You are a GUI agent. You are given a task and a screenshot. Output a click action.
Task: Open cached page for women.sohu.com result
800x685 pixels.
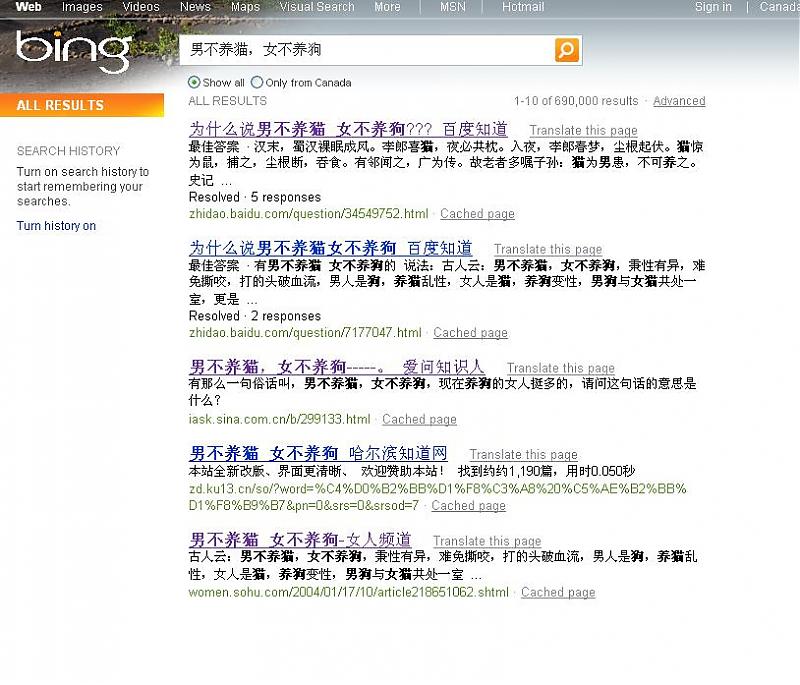coord(558,592)
